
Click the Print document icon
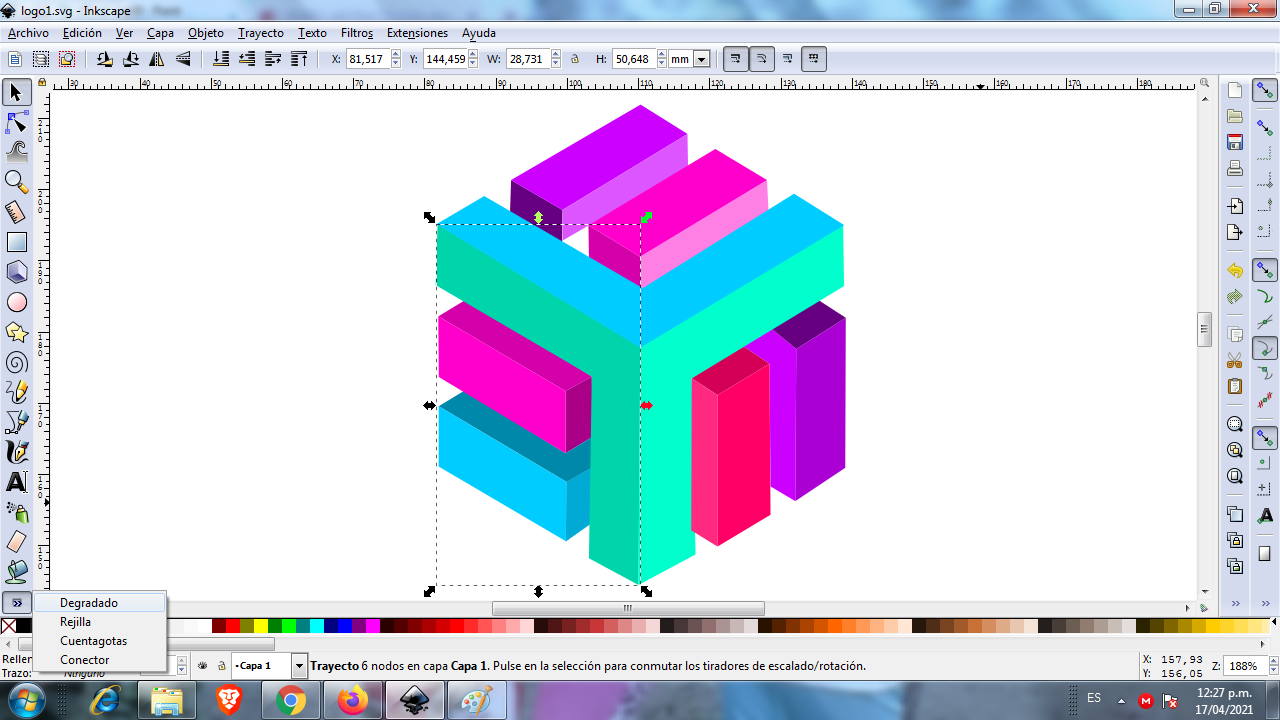click(1235, 168)
